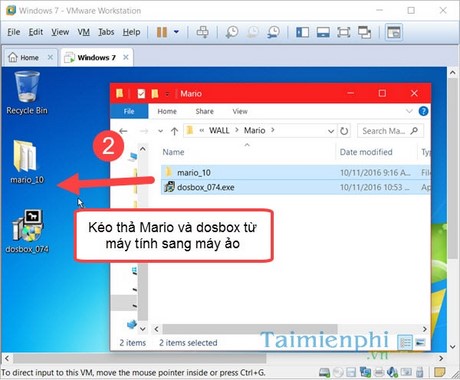
Task: Switch to Unity mode
Action: [x=365, y=32]
